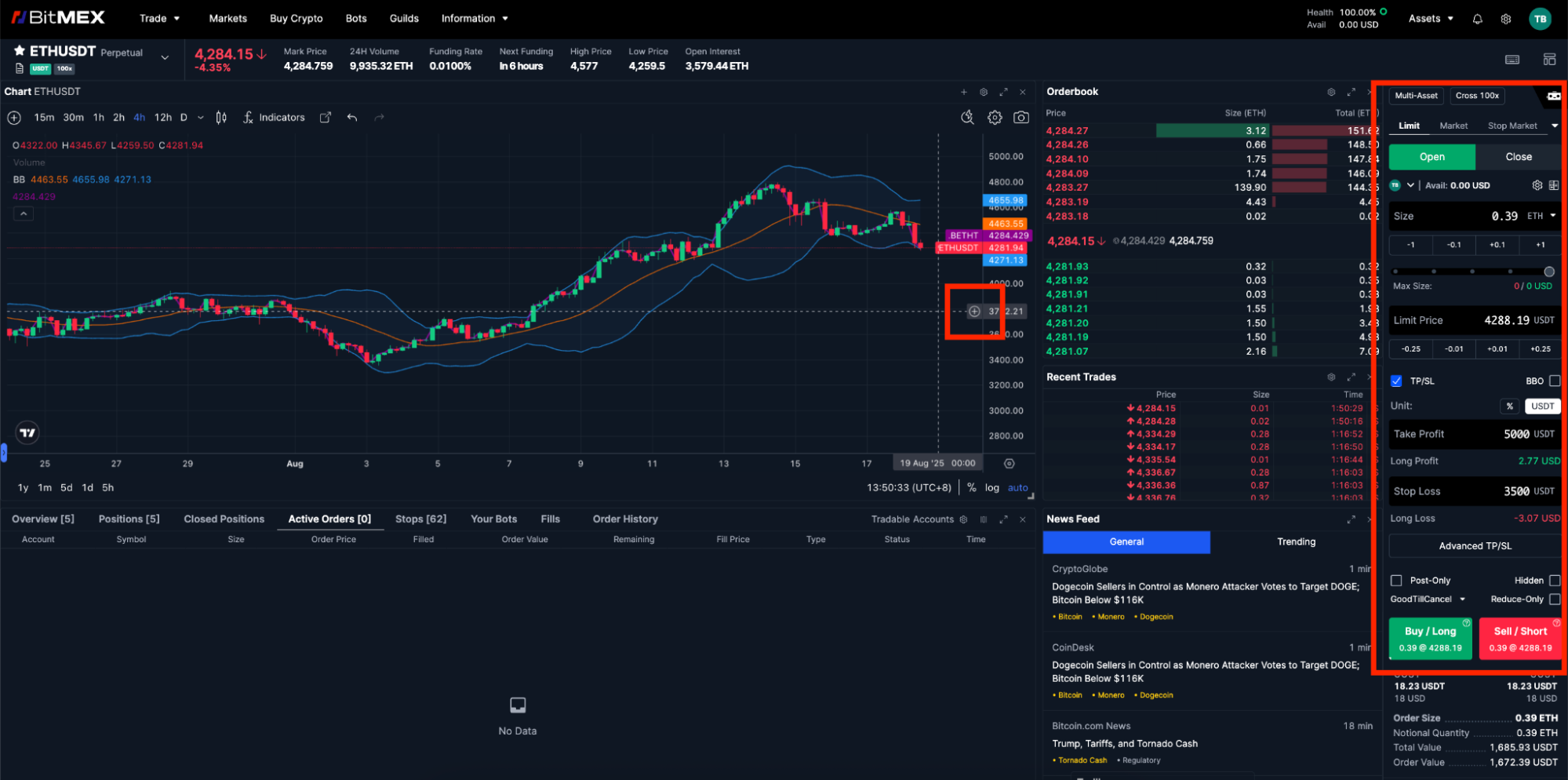The width and height of the screenshot is (1568, 780).
Task: Click the order size slider handle
Action: point(1548,272)
